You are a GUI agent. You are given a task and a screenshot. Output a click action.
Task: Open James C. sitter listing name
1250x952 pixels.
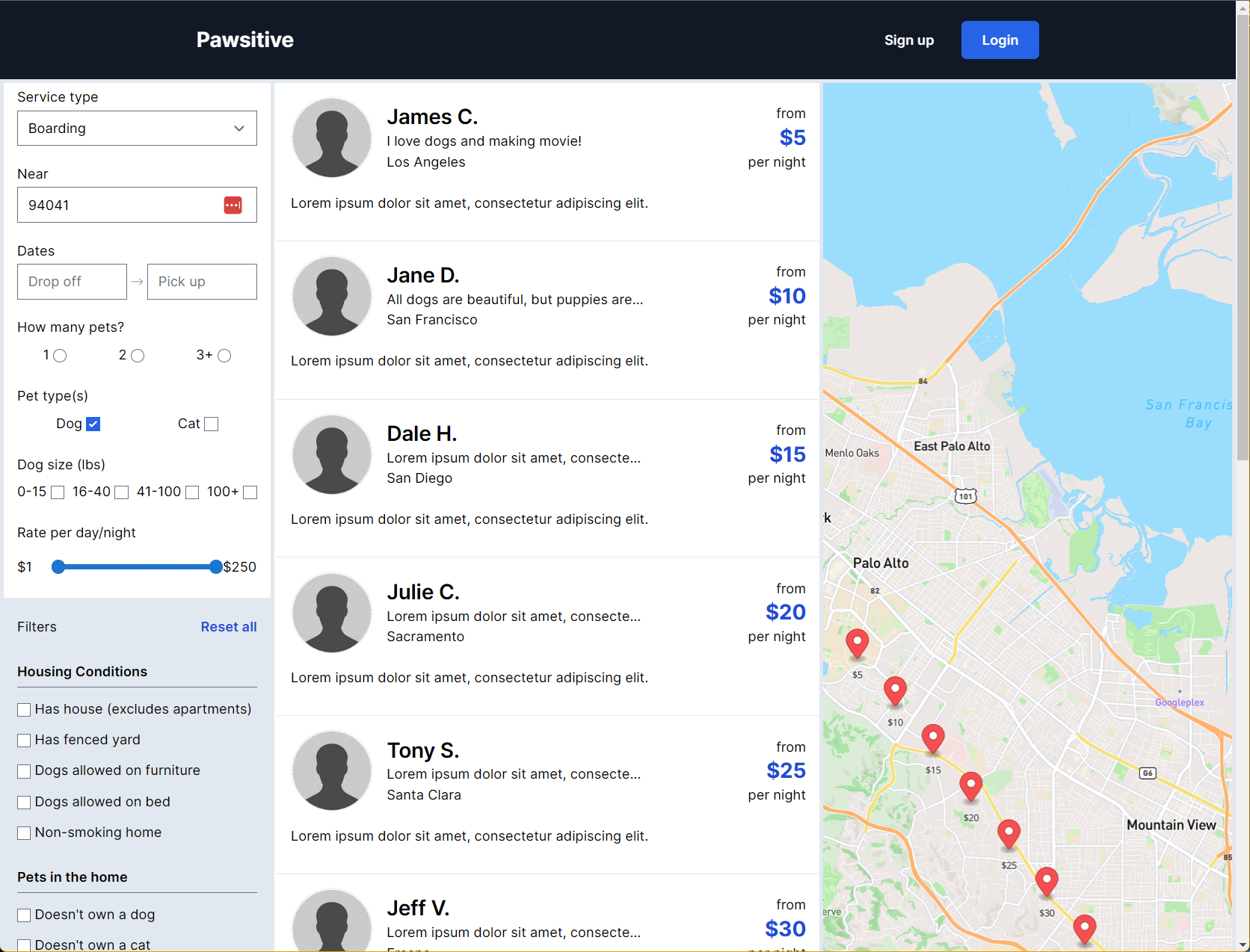(432, 117)
